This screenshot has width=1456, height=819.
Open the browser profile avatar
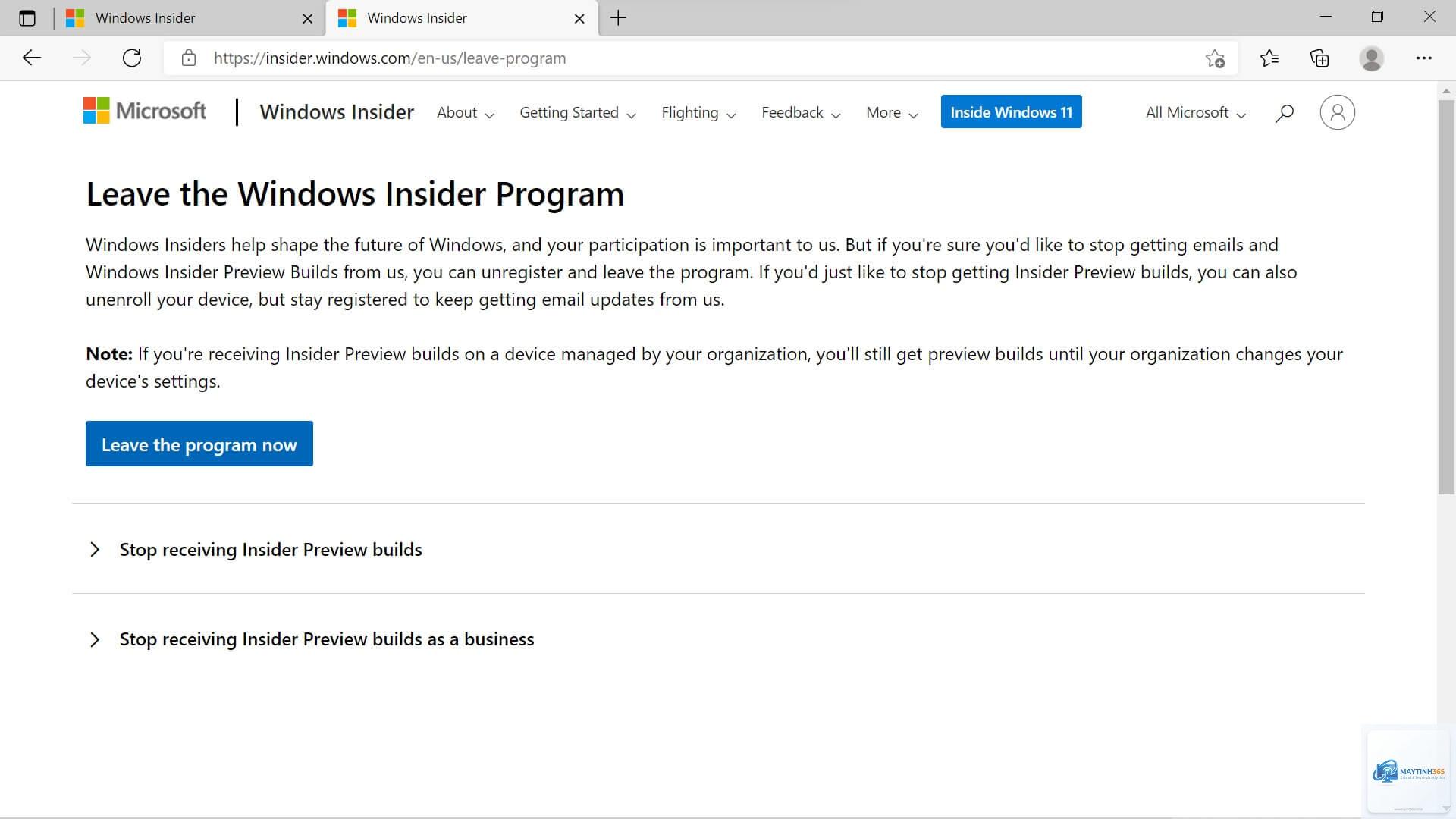click(x=1371, y=58)
